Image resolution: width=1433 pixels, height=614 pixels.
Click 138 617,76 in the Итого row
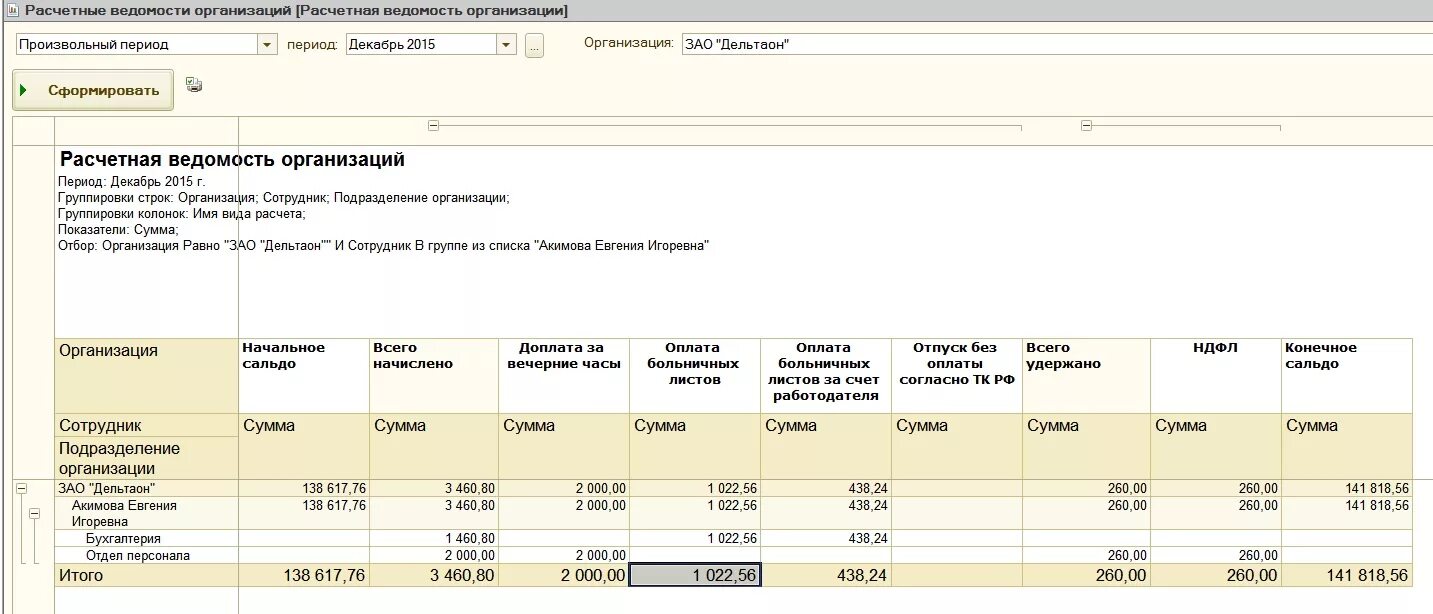click(x=304, y=575)
